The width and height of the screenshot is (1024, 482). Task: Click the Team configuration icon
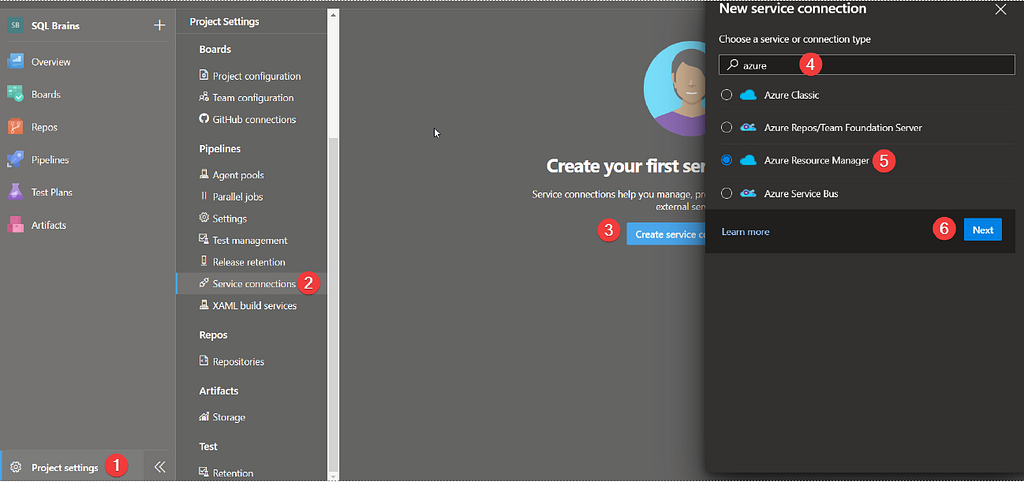tap(203, 97)
